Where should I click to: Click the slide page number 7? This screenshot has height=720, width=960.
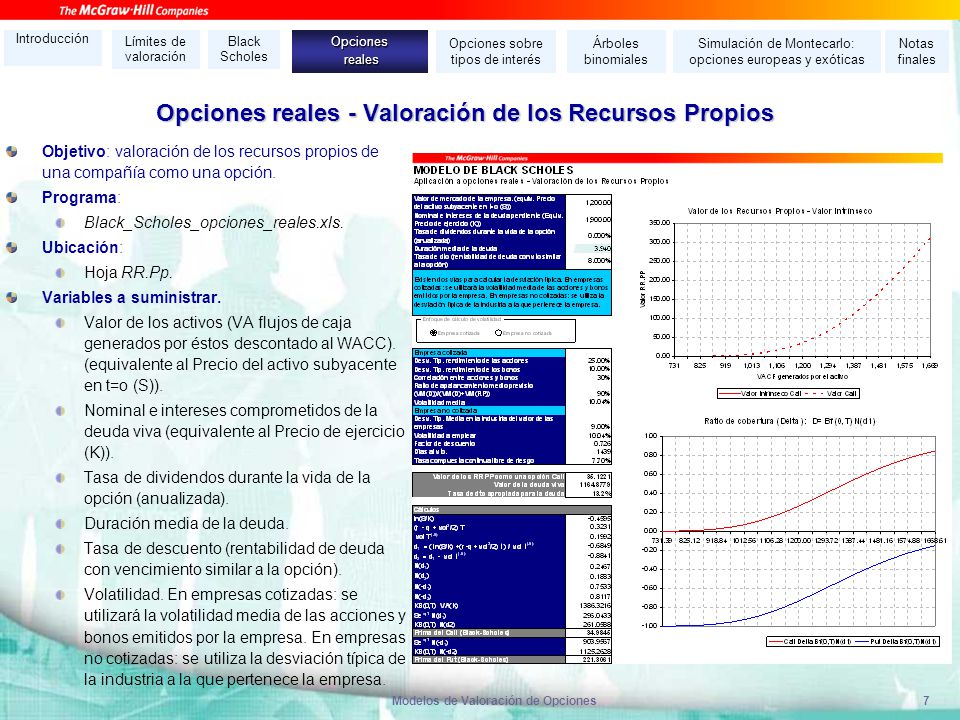click(x=926, y=700)
